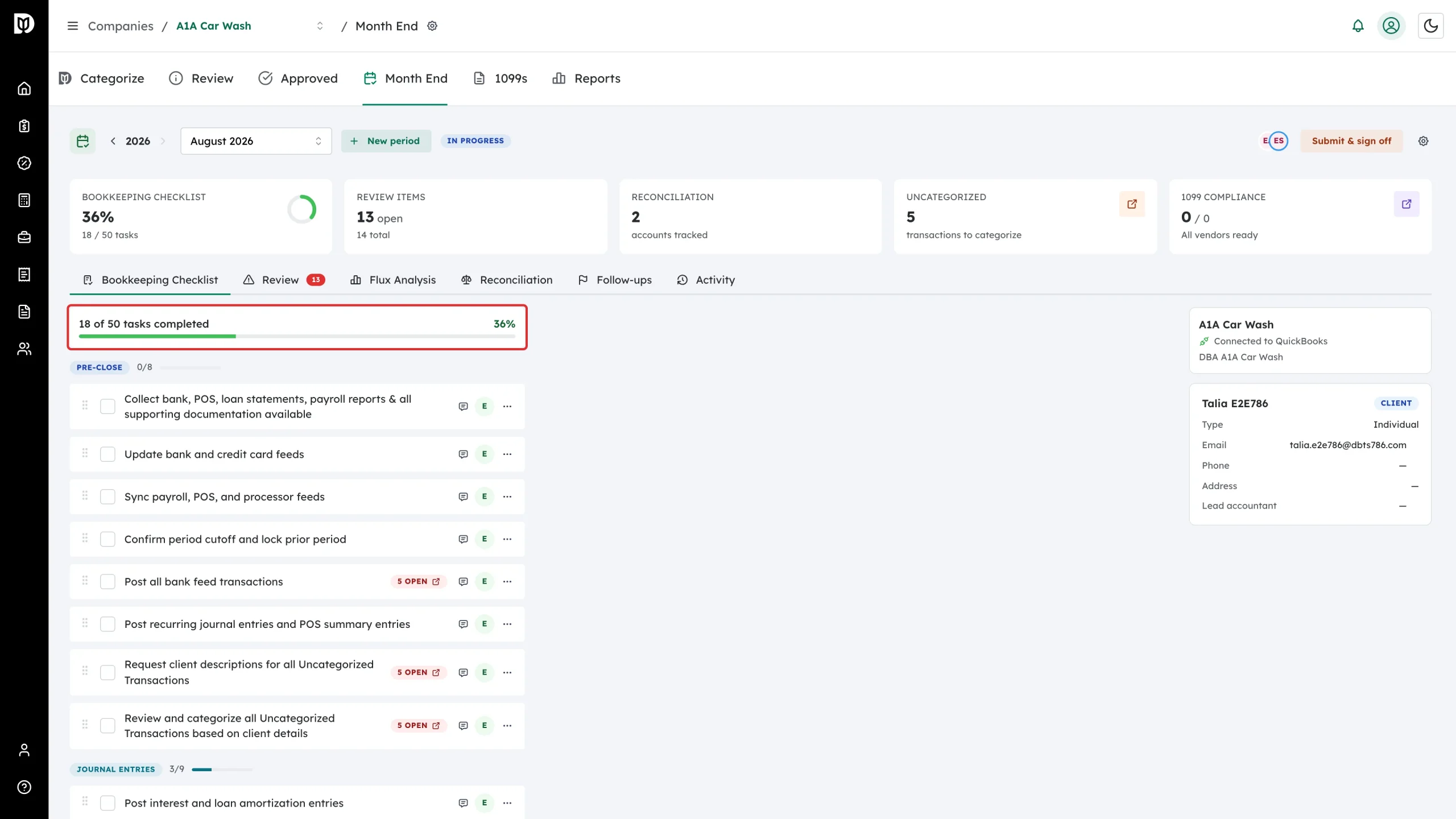This screenshot has width=1456, height=819.
Task: Click the Month End settings gear in breadcrumb
Action: [x=432, y=26]
